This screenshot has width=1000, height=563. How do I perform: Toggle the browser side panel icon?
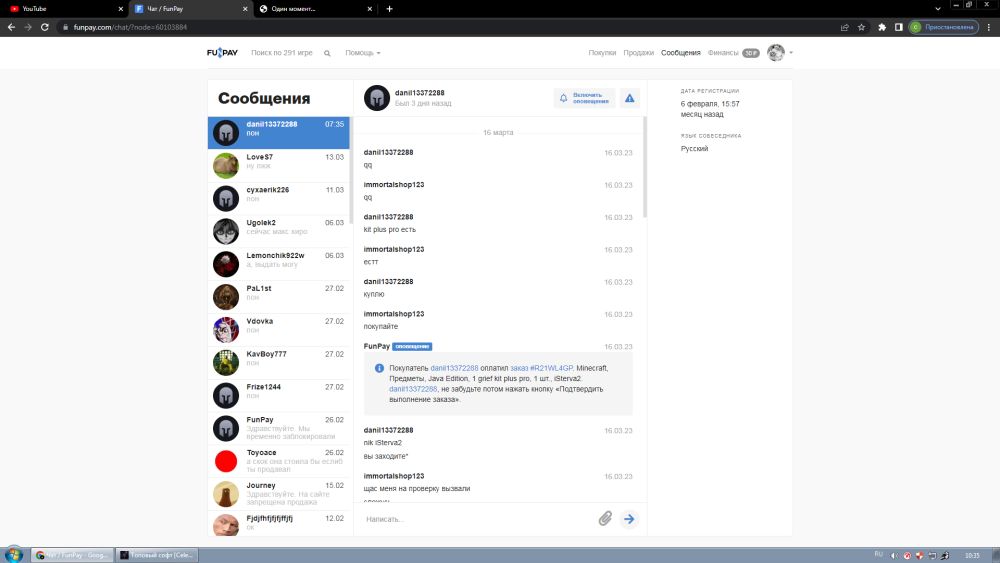click(x=899, y=27)
